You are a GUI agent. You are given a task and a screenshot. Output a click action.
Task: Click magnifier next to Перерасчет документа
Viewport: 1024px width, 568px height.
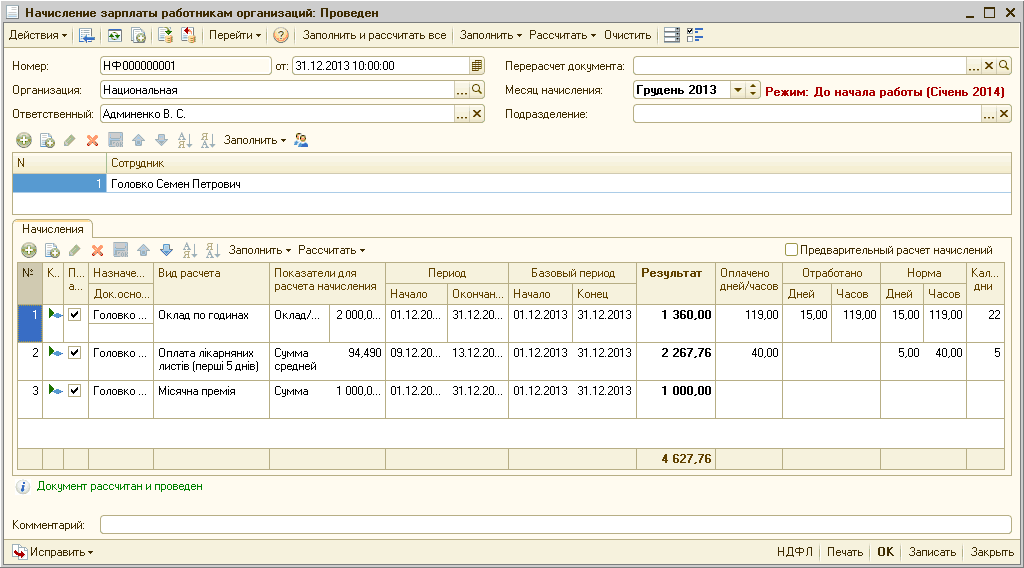coord(1004,66)
